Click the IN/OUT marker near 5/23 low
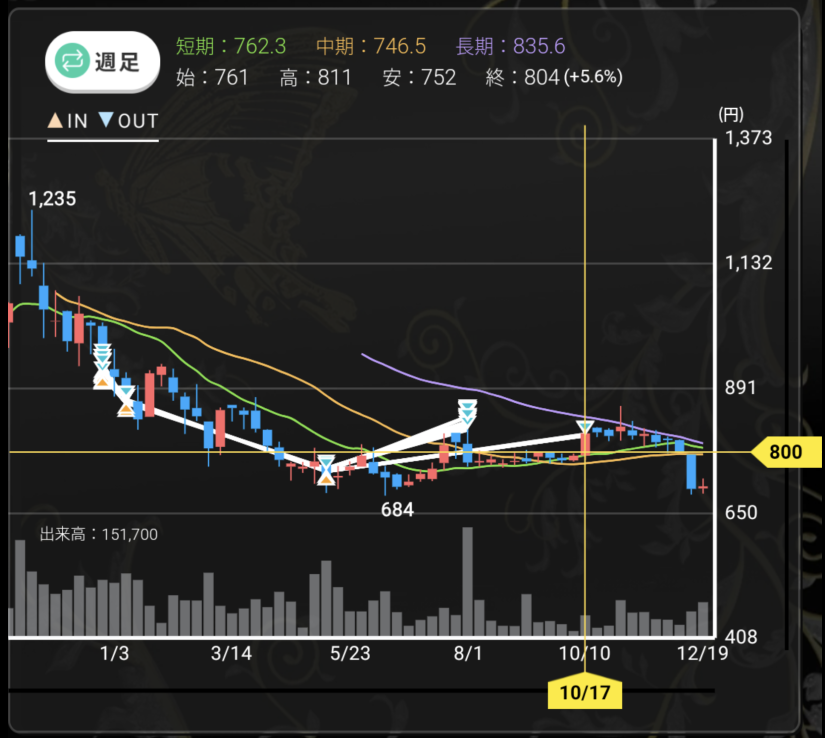The height and width of the screenshot is (738, 825). [326, 470]
